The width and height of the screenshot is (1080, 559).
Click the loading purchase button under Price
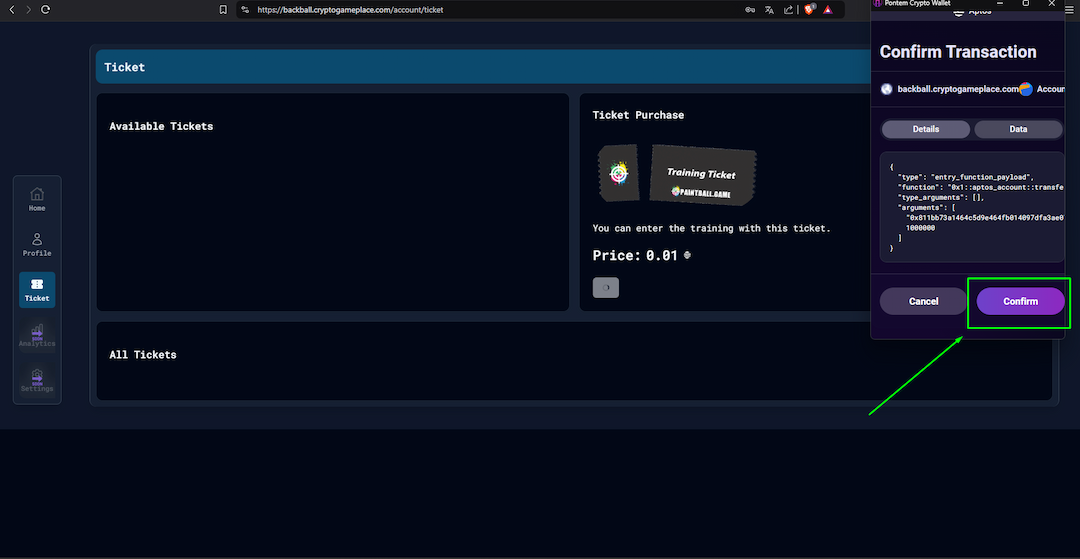tap(606, 288)
